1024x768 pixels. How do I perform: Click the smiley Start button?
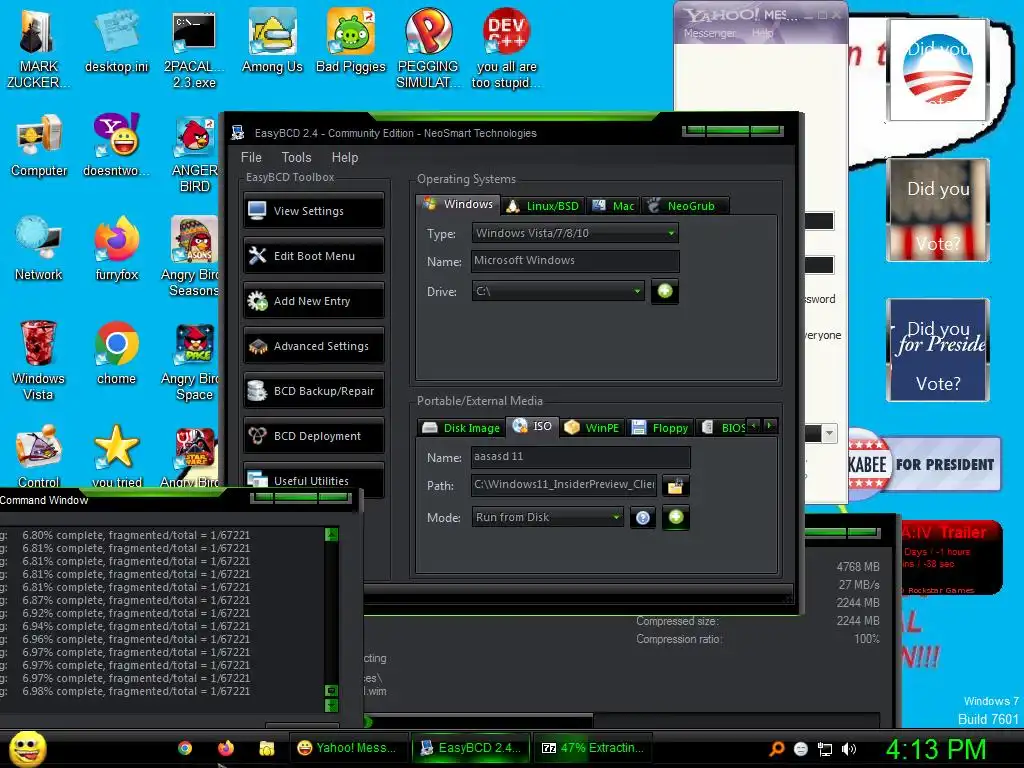(27, 748)
